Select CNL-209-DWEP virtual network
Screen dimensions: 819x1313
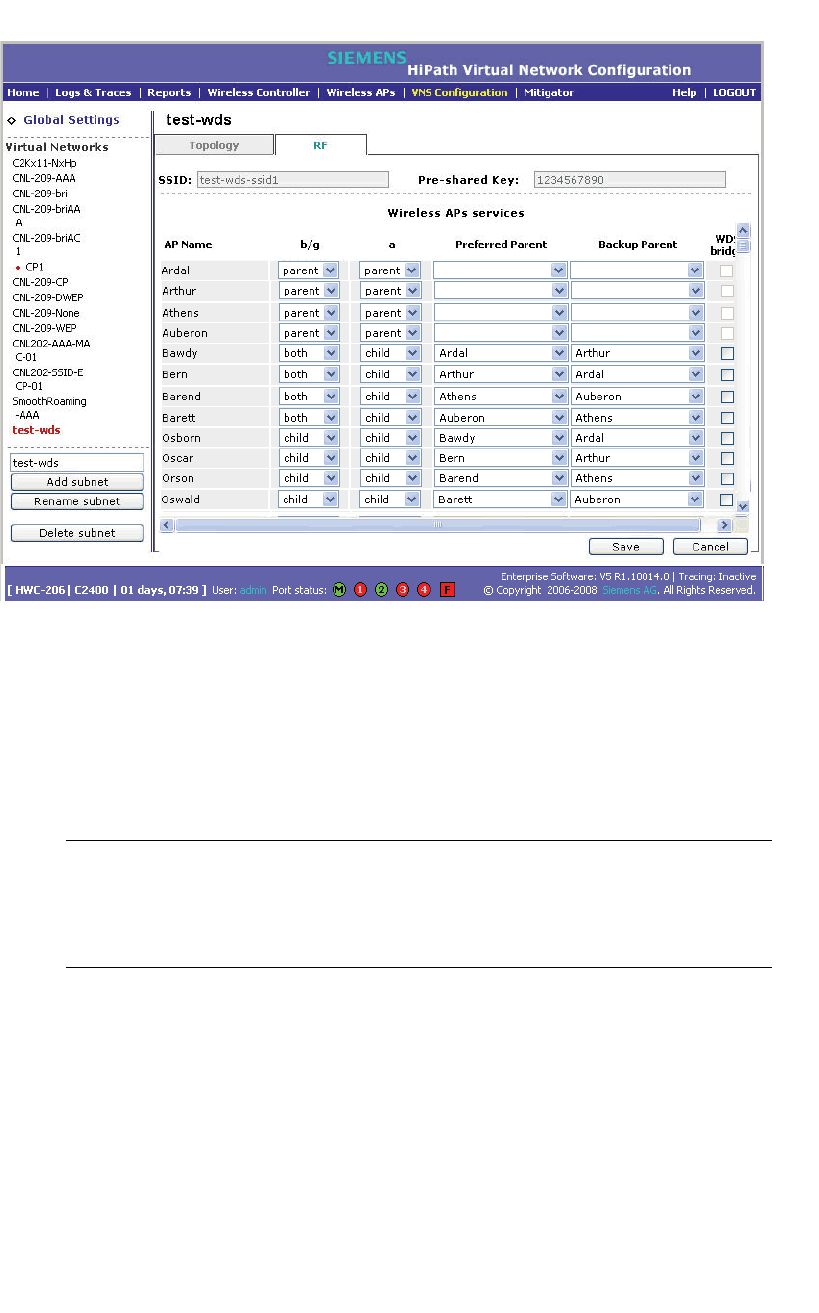click(x=47, y=297)
